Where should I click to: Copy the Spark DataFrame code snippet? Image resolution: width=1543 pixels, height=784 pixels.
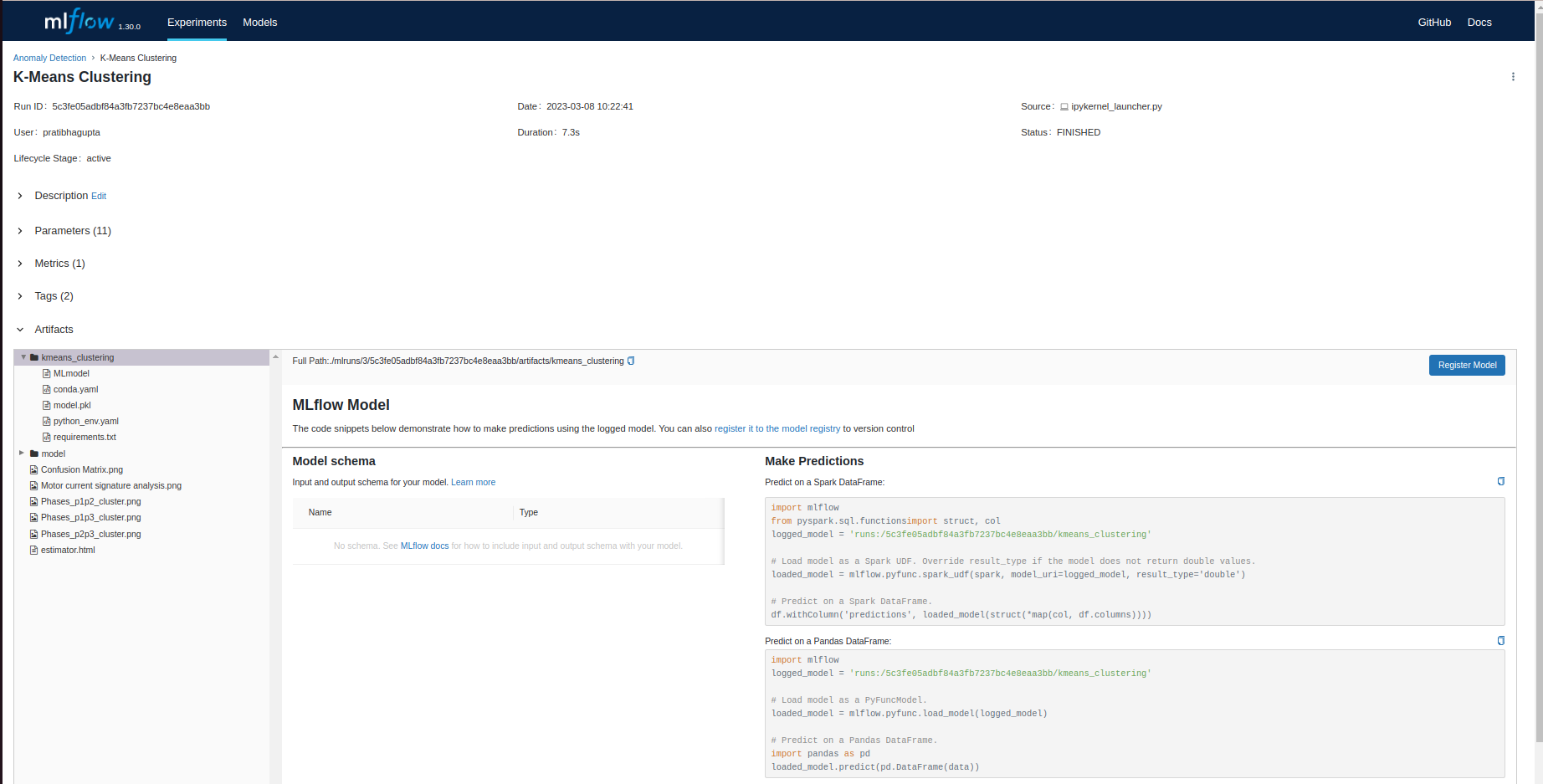[x=1500, y=481]
